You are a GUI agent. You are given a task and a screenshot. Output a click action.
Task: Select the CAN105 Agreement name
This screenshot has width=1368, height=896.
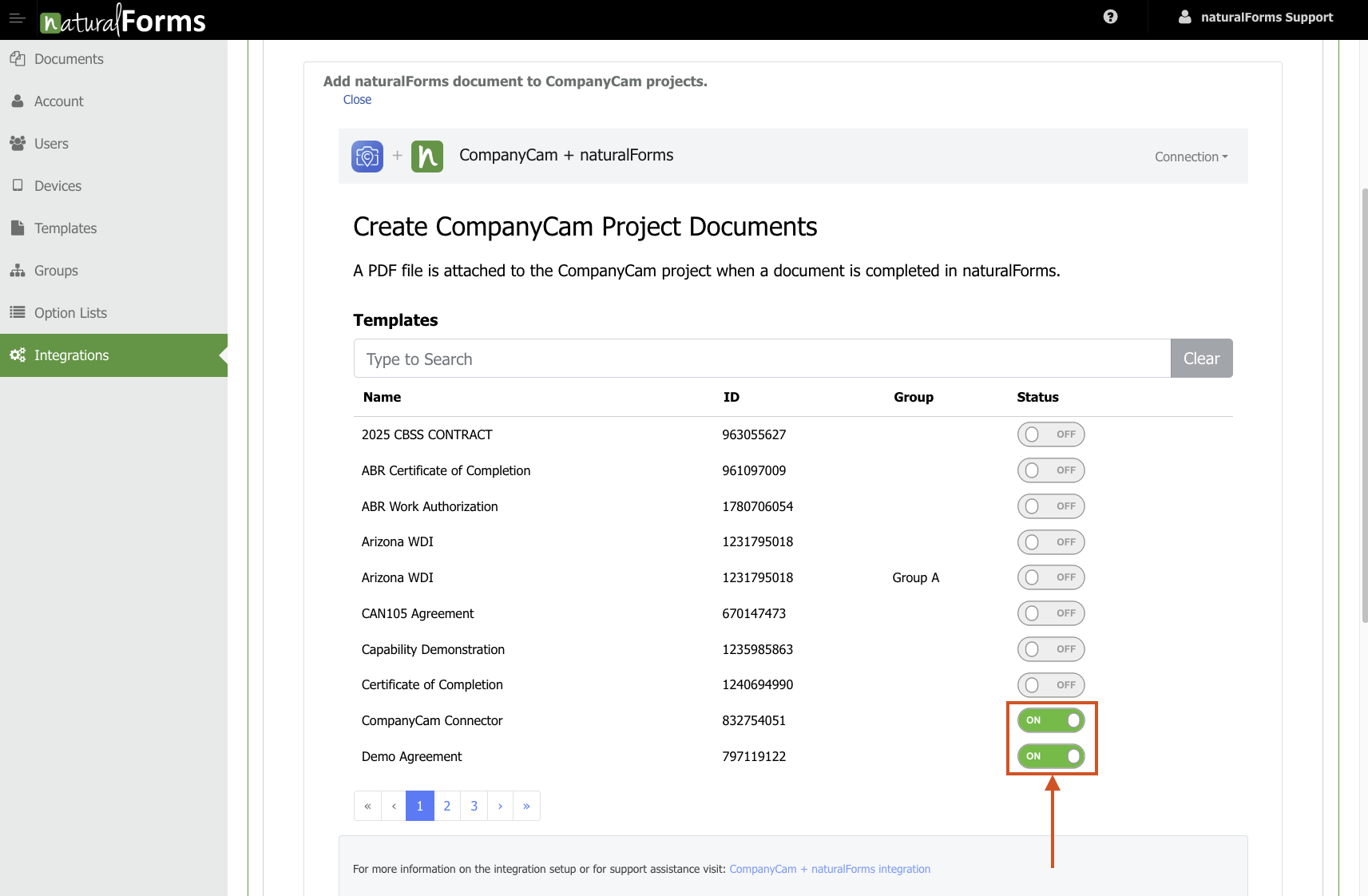tap(418, 613)
